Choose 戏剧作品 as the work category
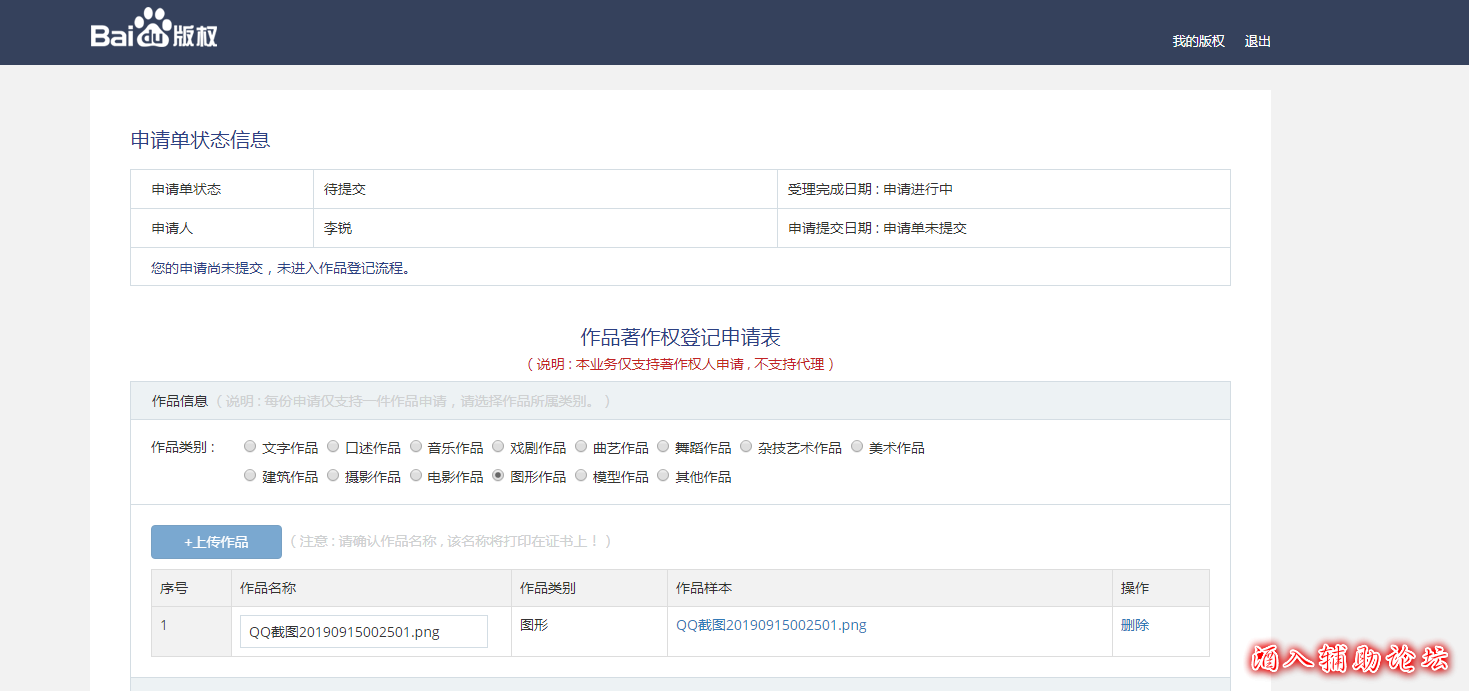Image resolution: width=1469 pixels, height=691 pixels. click(x=499, y=447)
